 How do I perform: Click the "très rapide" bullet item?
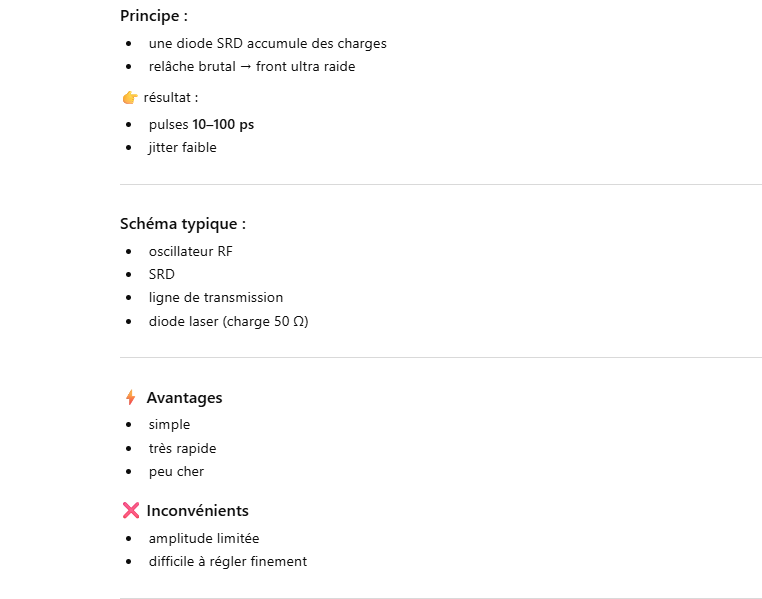(x=182, y=449)
